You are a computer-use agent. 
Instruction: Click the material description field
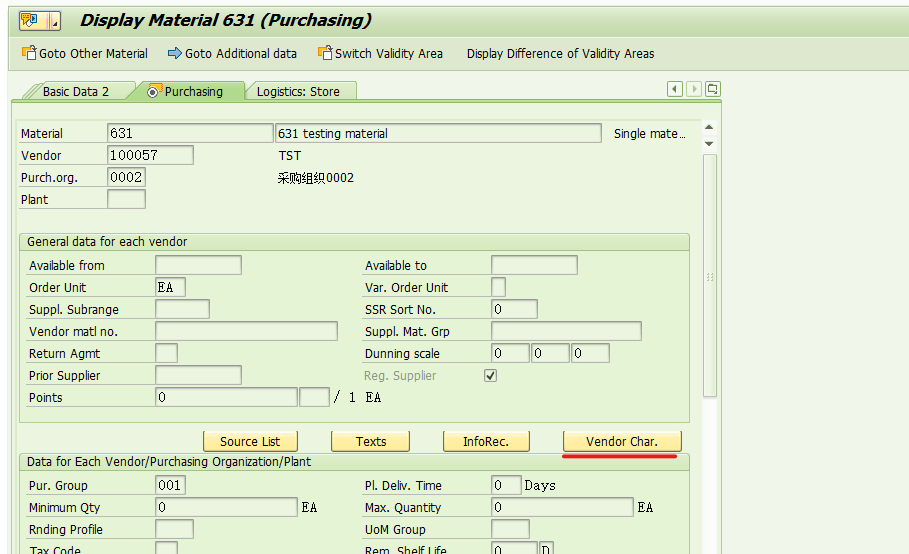coord(438,133)
